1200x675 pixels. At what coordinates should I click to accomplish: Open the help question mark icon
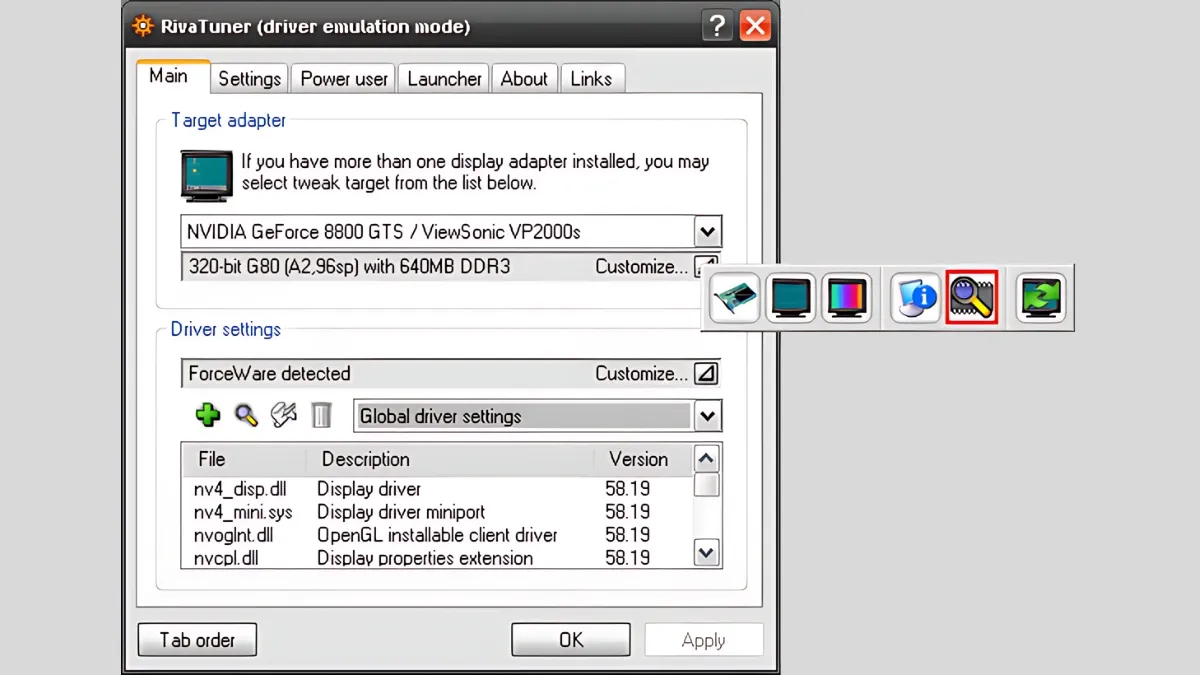coord(717,26)
